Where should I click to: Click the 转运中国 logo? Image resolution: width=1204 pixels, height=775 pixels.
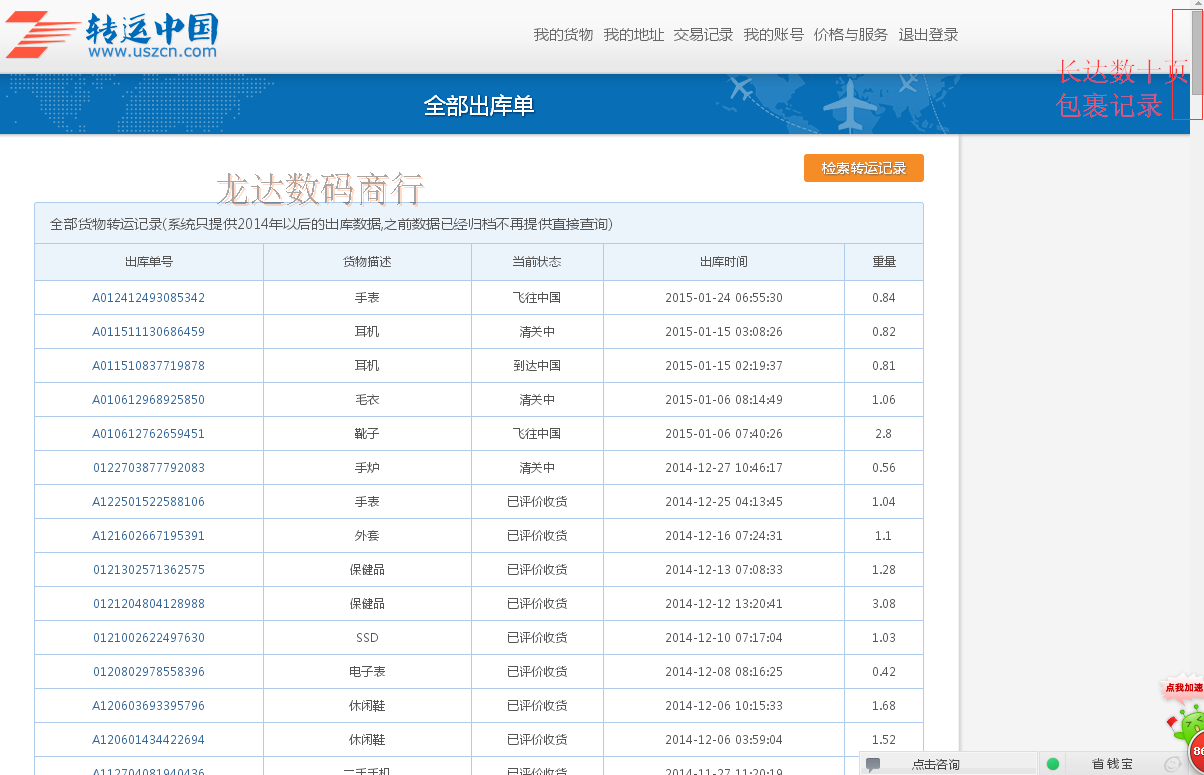112,35
